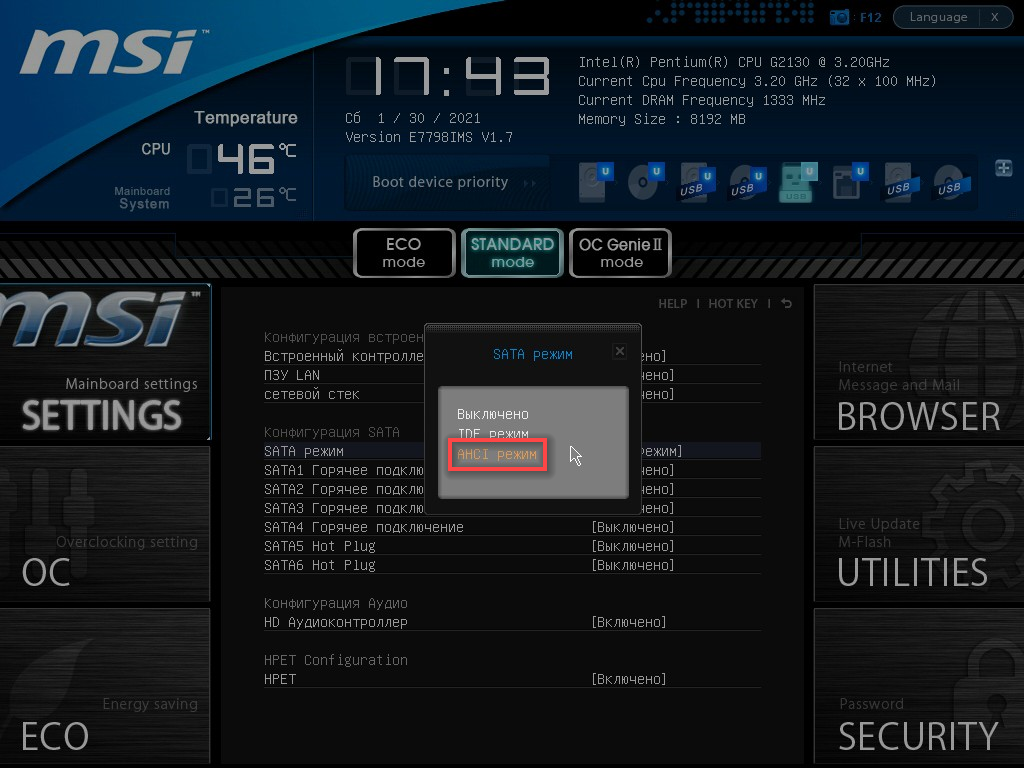Select the SATA6 Hot Plug label
Image resolution: width=1024 pixels, height=768 pixels.
pos(319,565)
